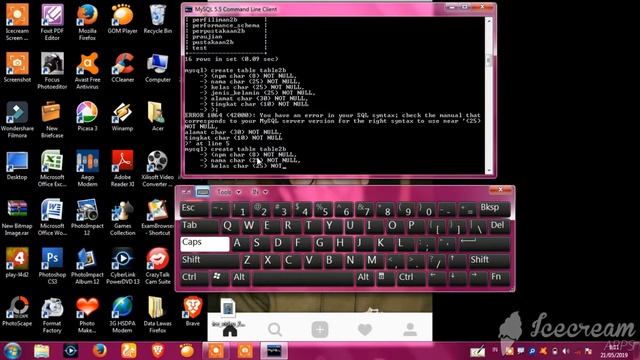Screen dimensions: 640x360
Task: Toggle the left Ctrl key on keyboard
Action: click(194, 278)
